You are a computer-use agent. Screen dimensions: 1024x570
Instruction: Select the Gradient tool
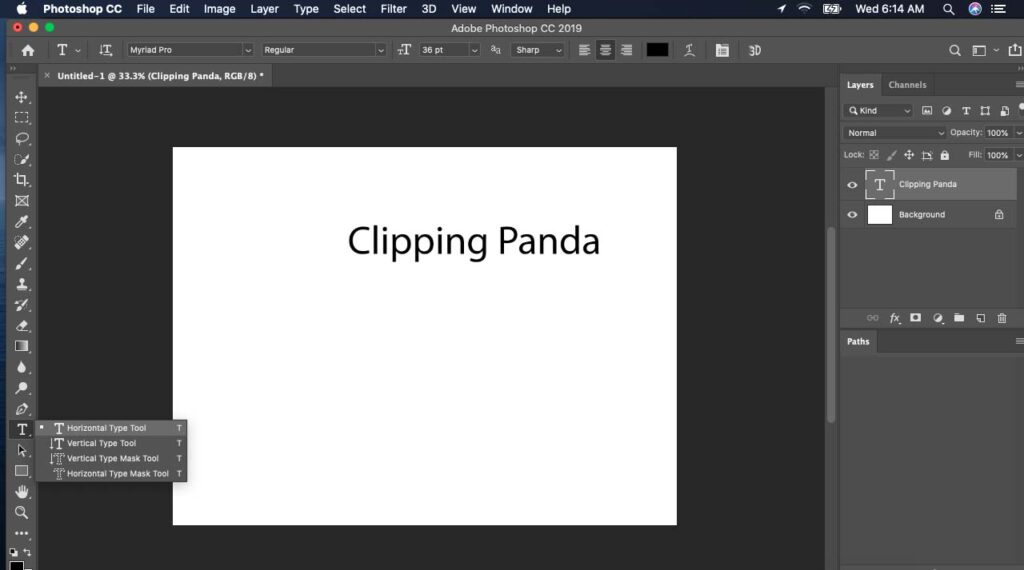coord(22,346)
